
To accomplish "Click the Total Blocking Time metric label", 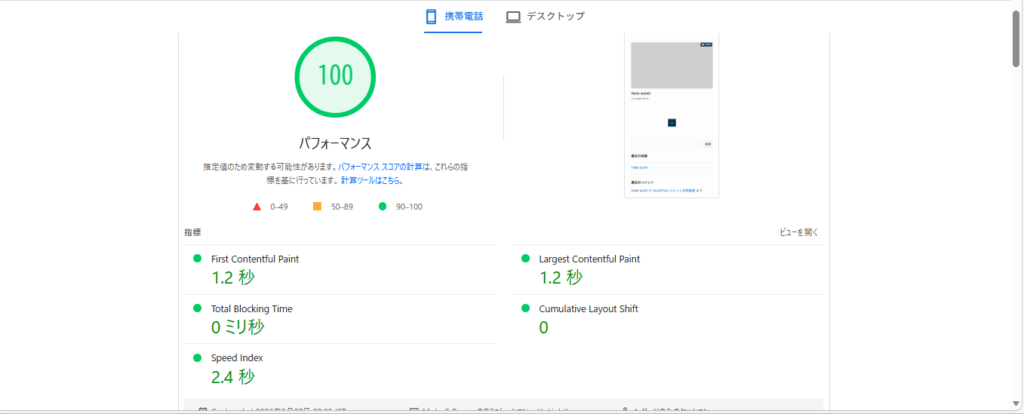I will (252, 309).
